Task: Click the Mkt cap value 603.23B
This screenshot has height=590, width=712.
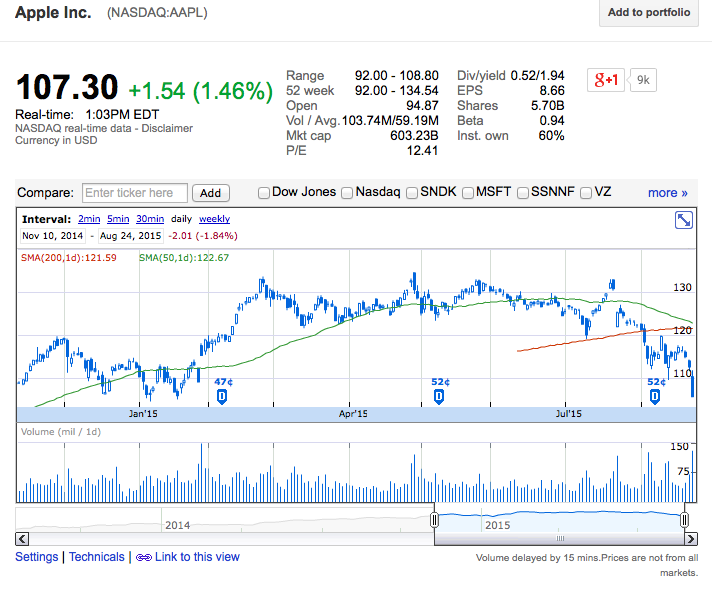Action: pyautogui.click(x=414, y=136)
